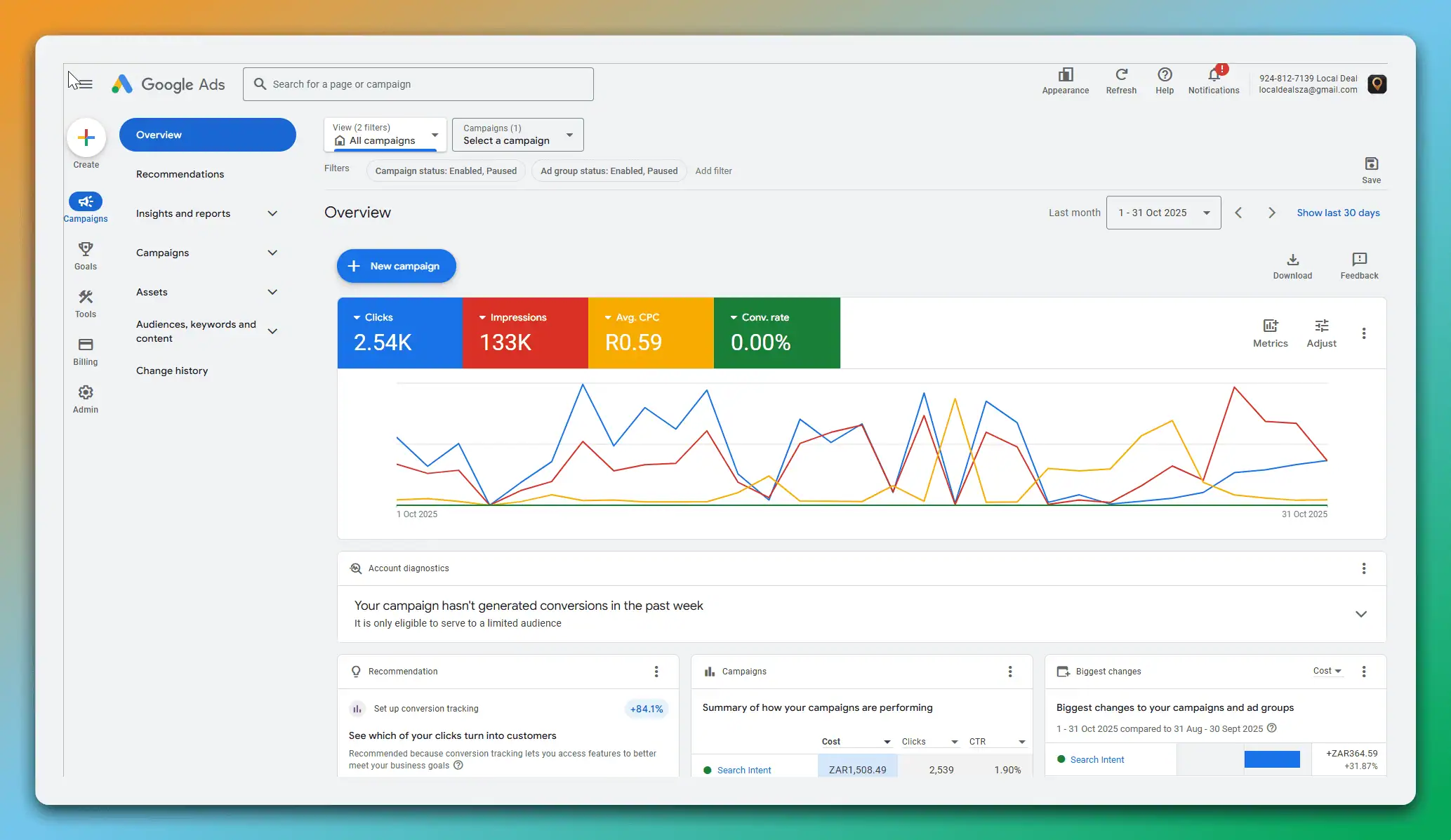Open the Select a campaign dropdown
Image resolution: width=1451 pixels, height=840 pixels.
click(x=517, y=134)
